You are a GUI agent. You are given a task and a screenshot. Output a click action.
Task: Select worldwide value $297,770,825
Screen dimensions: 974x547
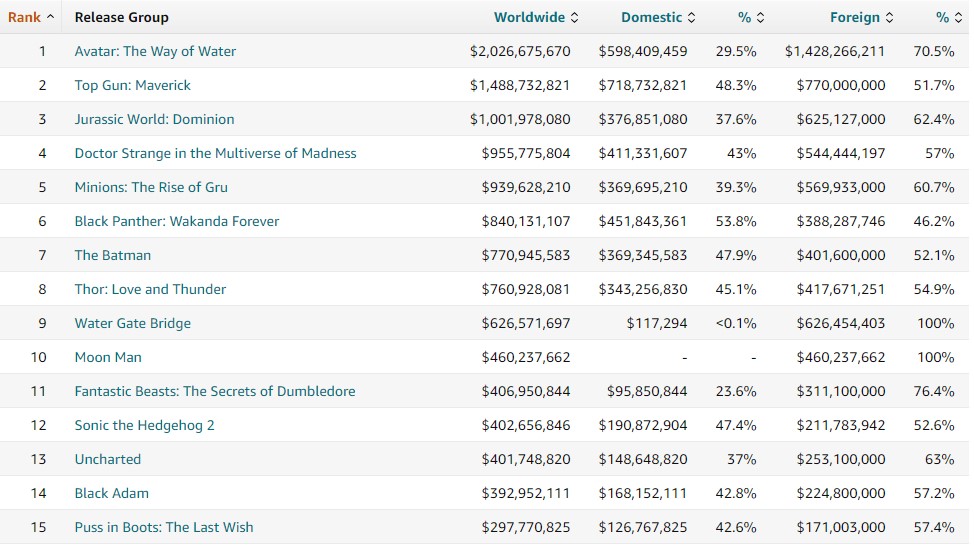click(526, 527)
